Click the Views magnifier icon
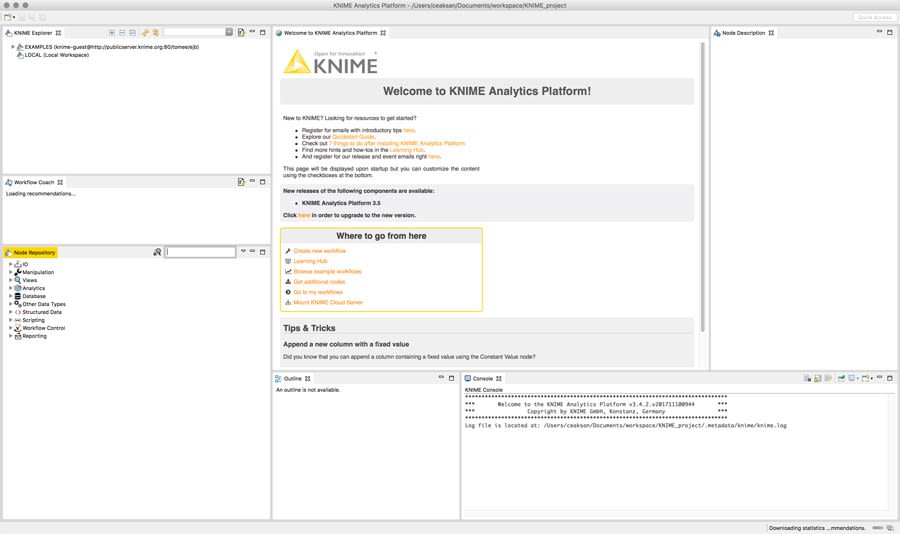This screenshot has width=900, height=534. pos(18,280)
